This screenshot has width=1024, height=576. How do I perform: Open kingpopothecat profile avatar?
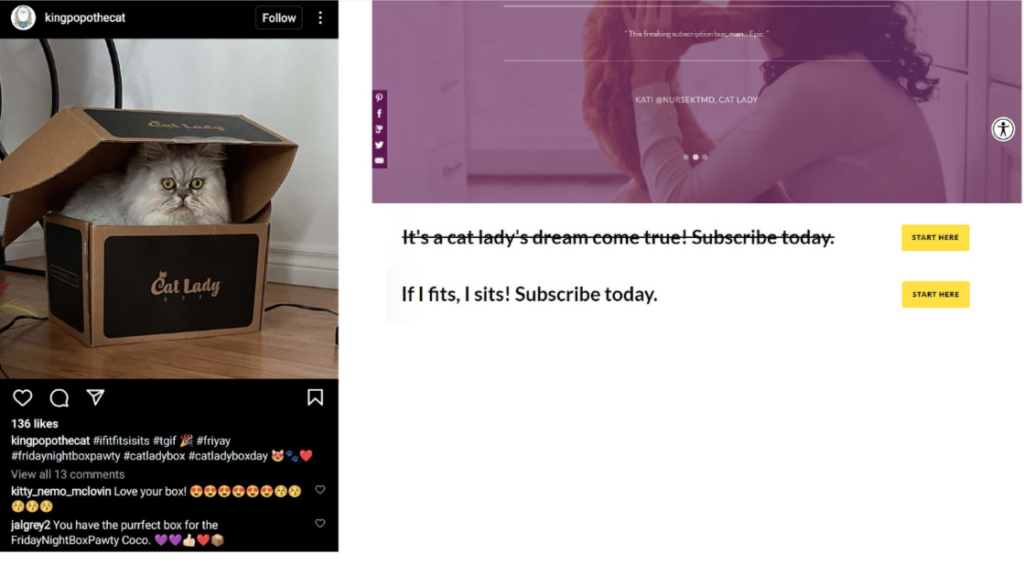[x=23, y=18]
